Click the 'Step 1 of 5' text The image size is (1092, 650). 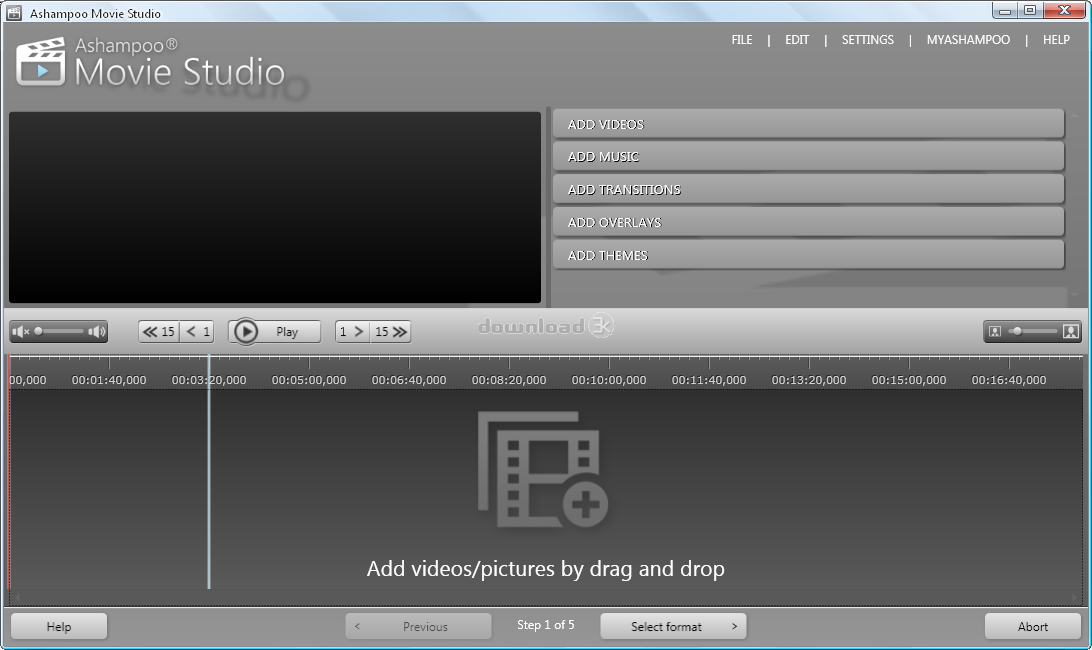click(545, 625)
